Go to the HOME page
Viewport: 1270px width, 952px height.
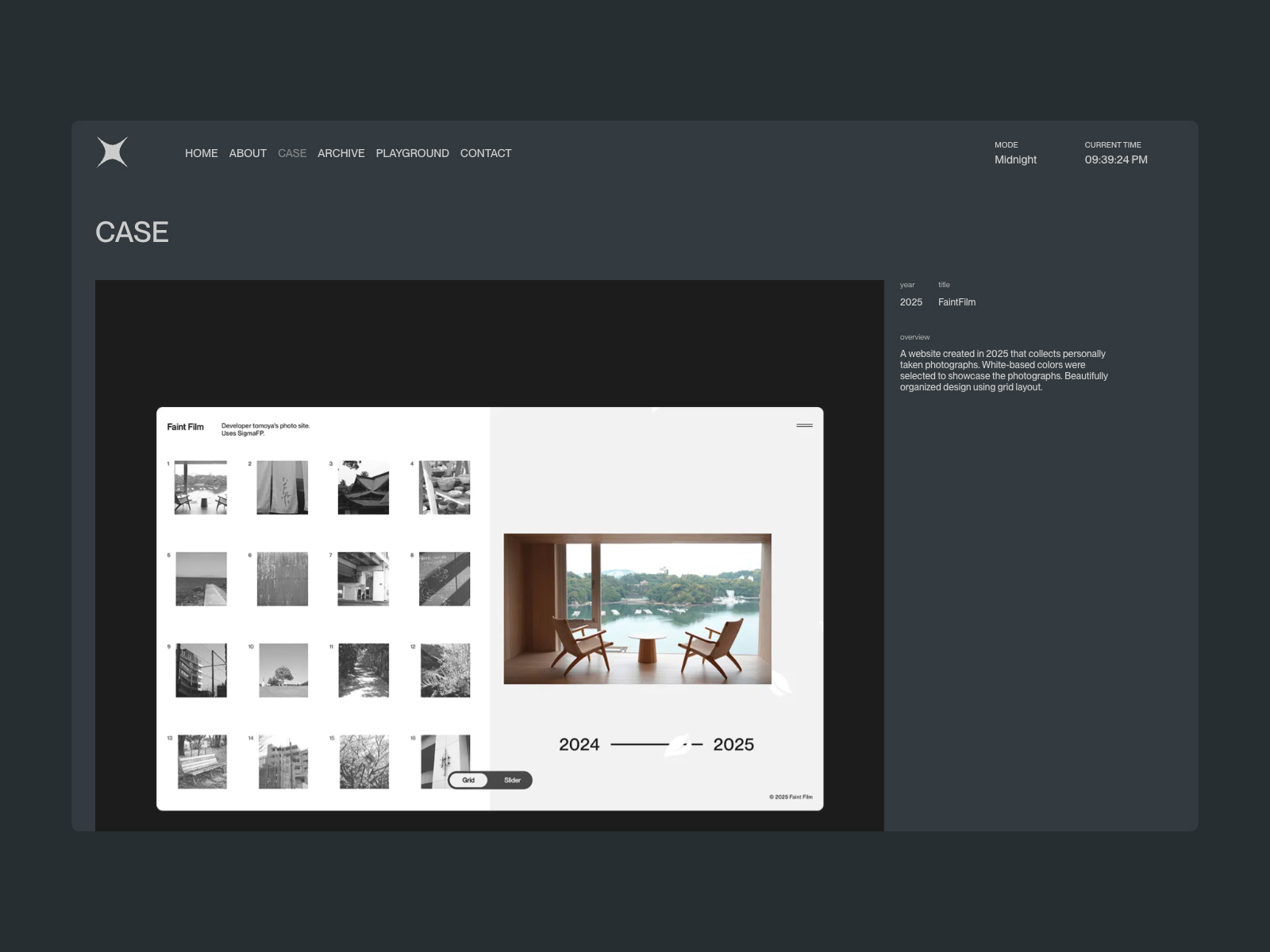(x=202, y=153)
